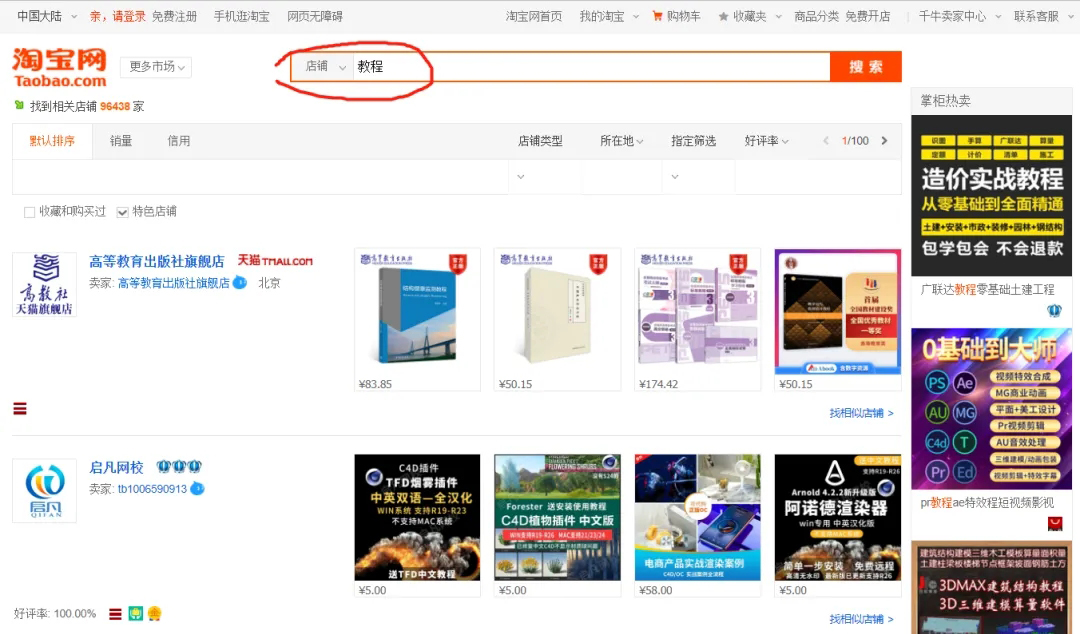Open the 3DMAX建筑结构教程 ad banner
Image resolution: width=1080 pixels, height=634 pixels.
(992, 587)
